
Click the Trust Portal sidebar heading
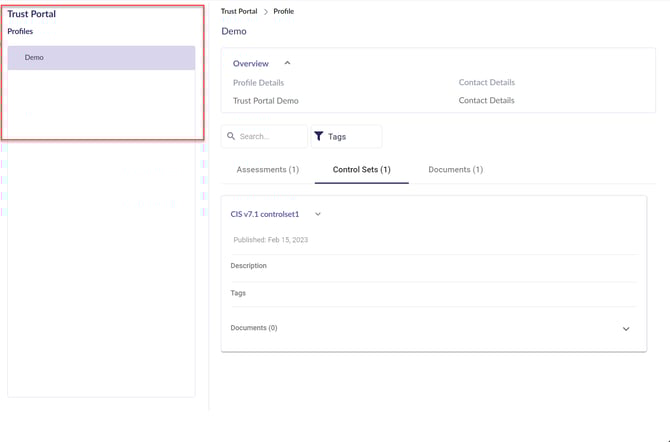32,14
